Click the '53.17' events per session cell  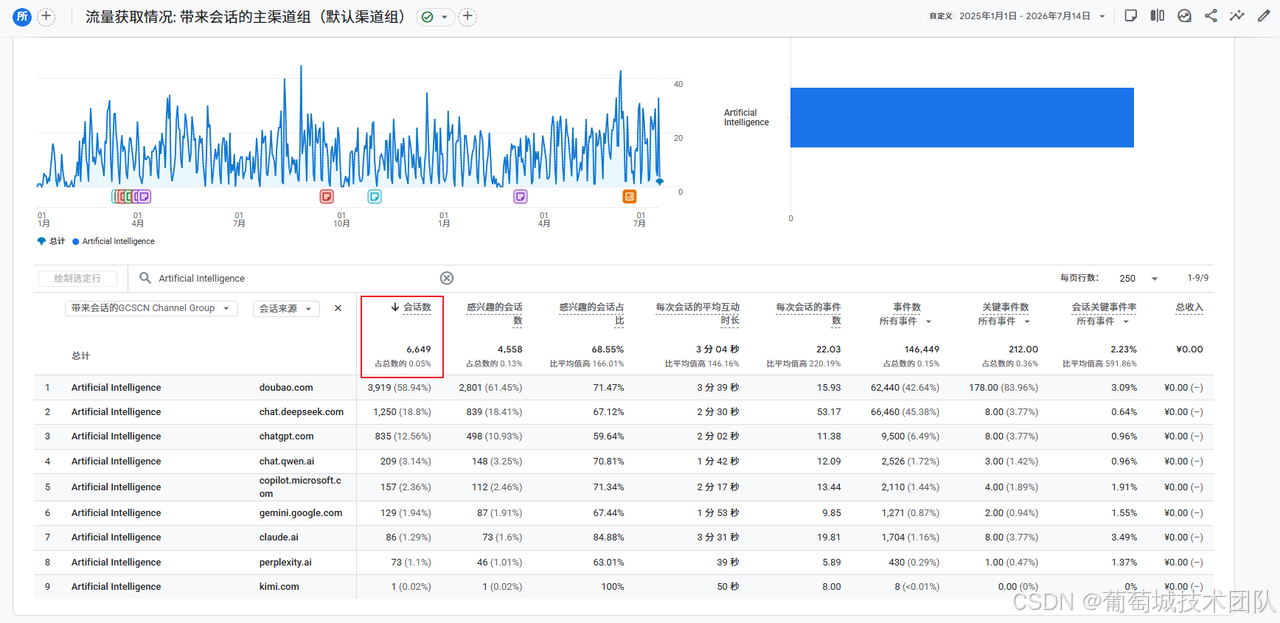[x=829, y=412]
